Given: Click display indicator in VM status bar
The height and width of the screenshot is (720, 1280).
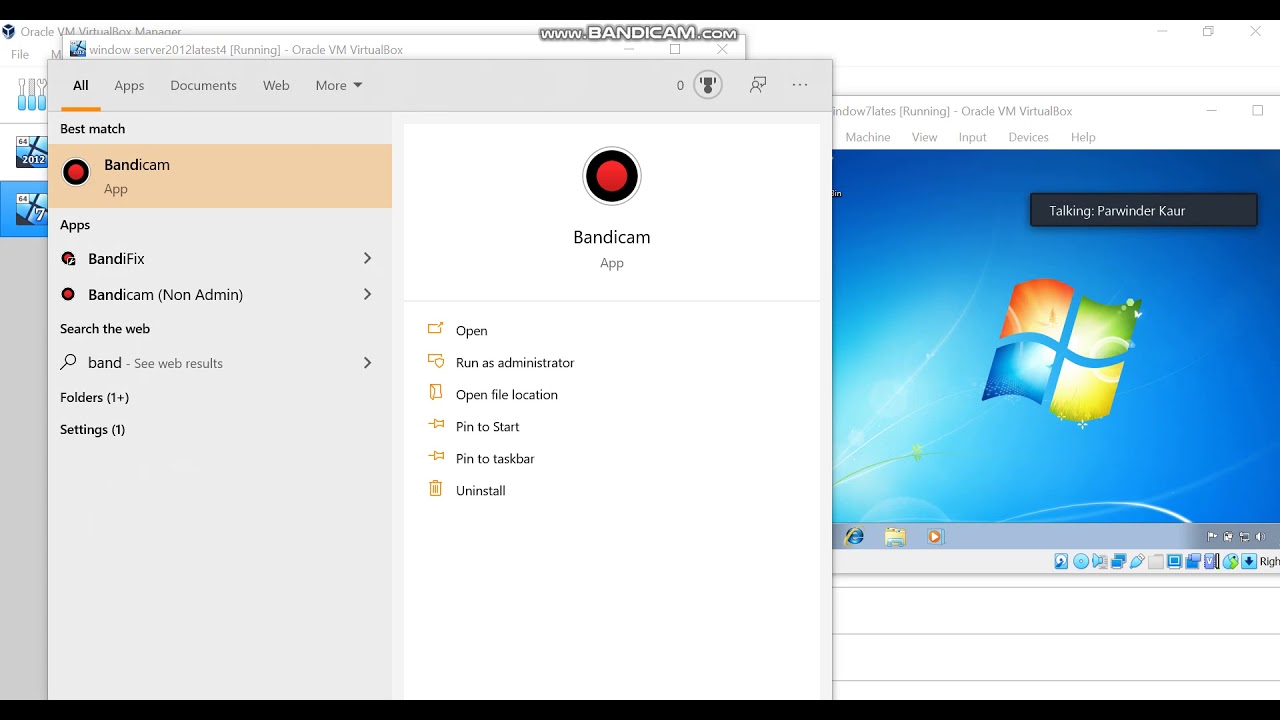Looking at the screenshot, I should click(1174, 561).
